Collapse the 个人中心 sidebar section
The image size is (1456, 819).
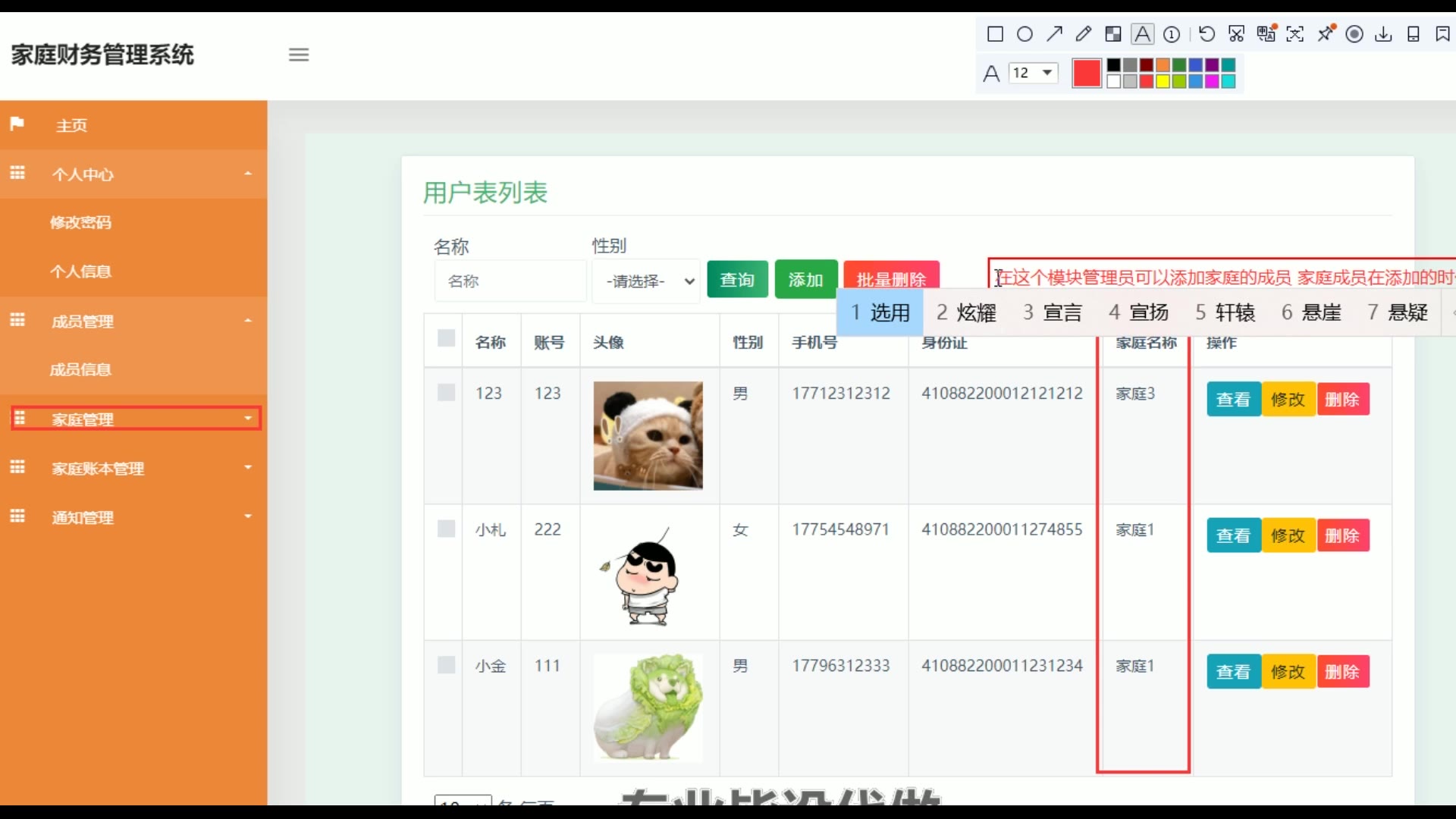coord(133,174)
